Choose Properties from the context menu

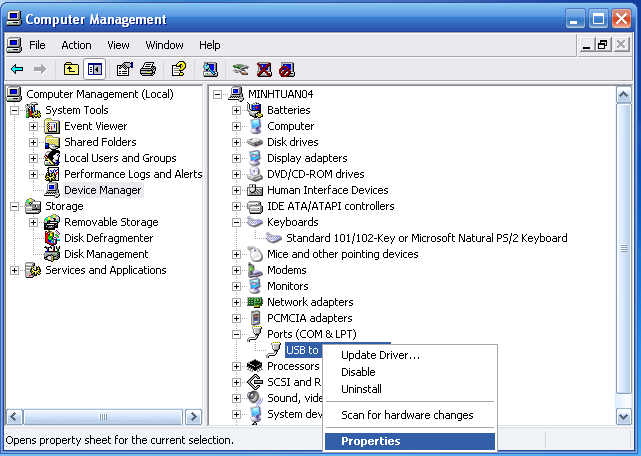pos(370,441)
